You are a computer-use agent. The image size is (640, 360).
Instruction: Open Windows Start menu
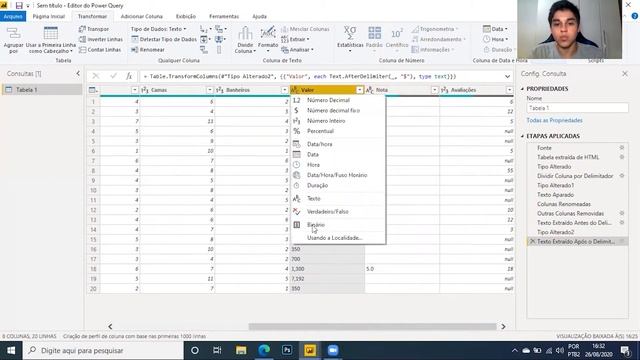click(11, 350)
